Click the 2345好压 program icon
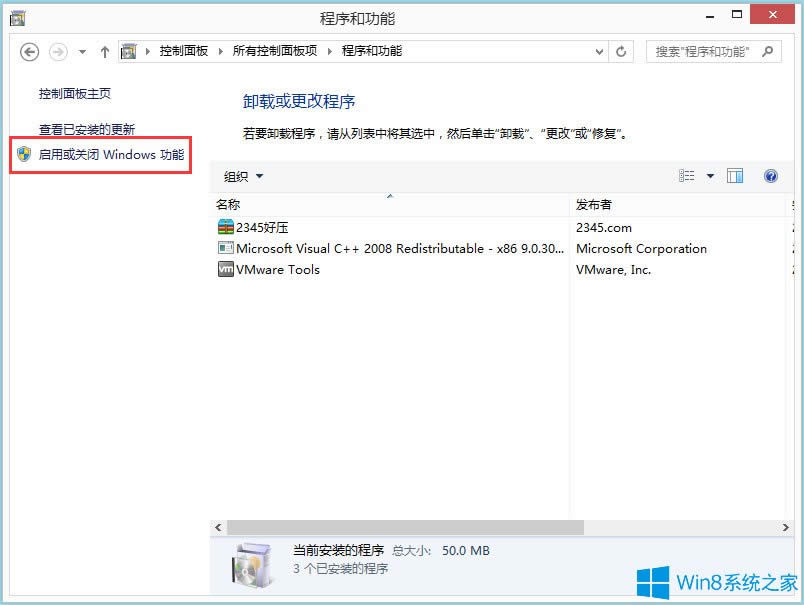804x605 pixels. pyautogui.click(x=226, y=227)
